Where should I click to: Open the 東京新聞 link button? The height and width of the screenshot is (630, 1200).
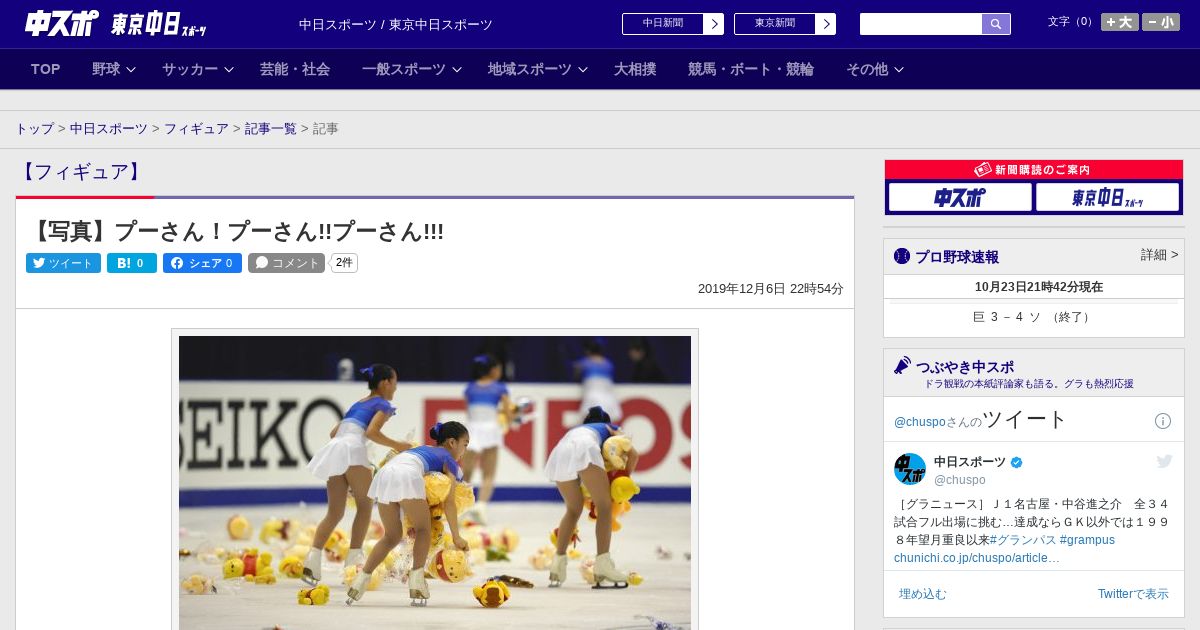[785, 24]
